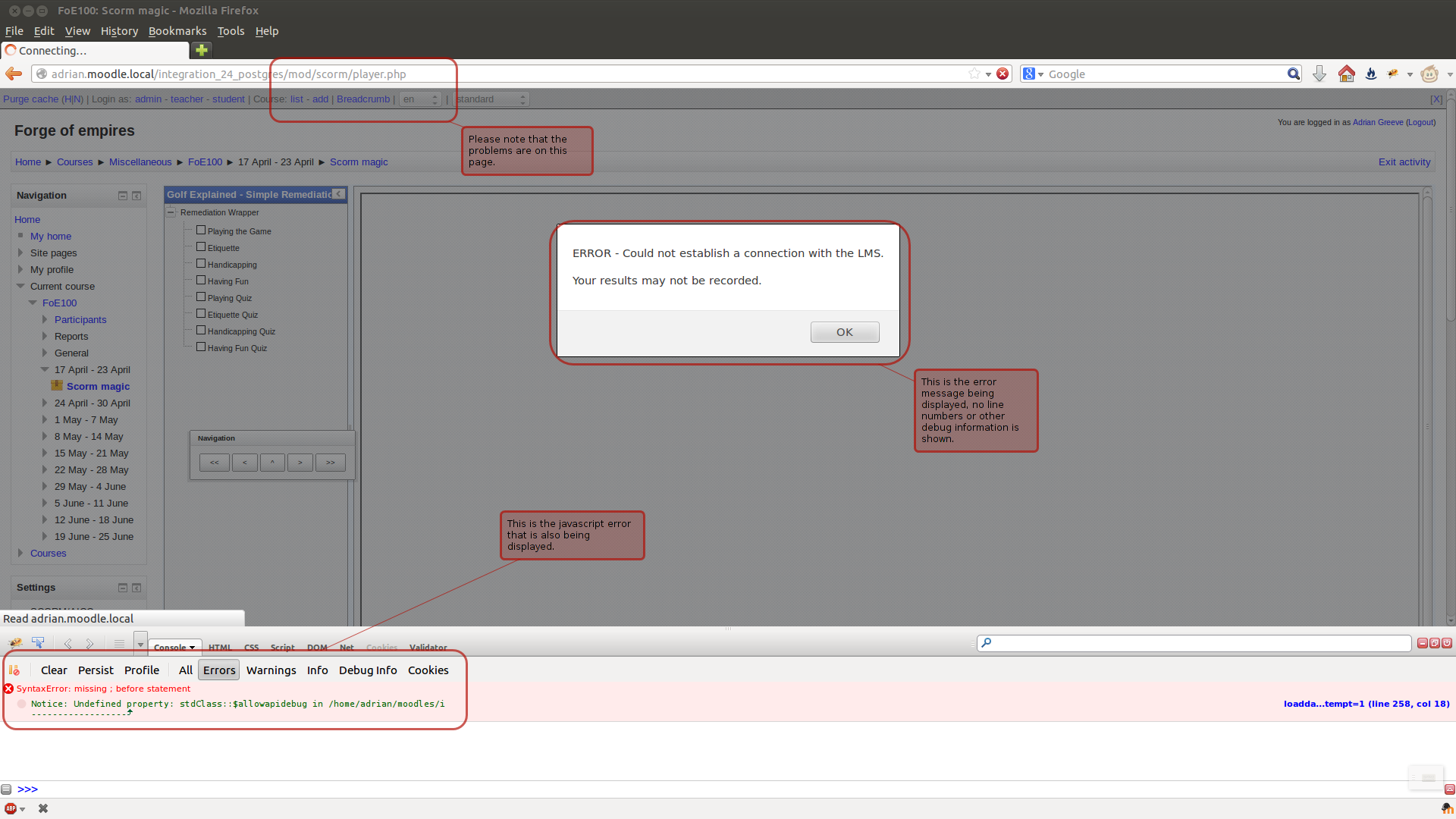Viewport: 1456px width, 819px height.
Task: Collapse the Current course tree node
Action: point(20,286)
